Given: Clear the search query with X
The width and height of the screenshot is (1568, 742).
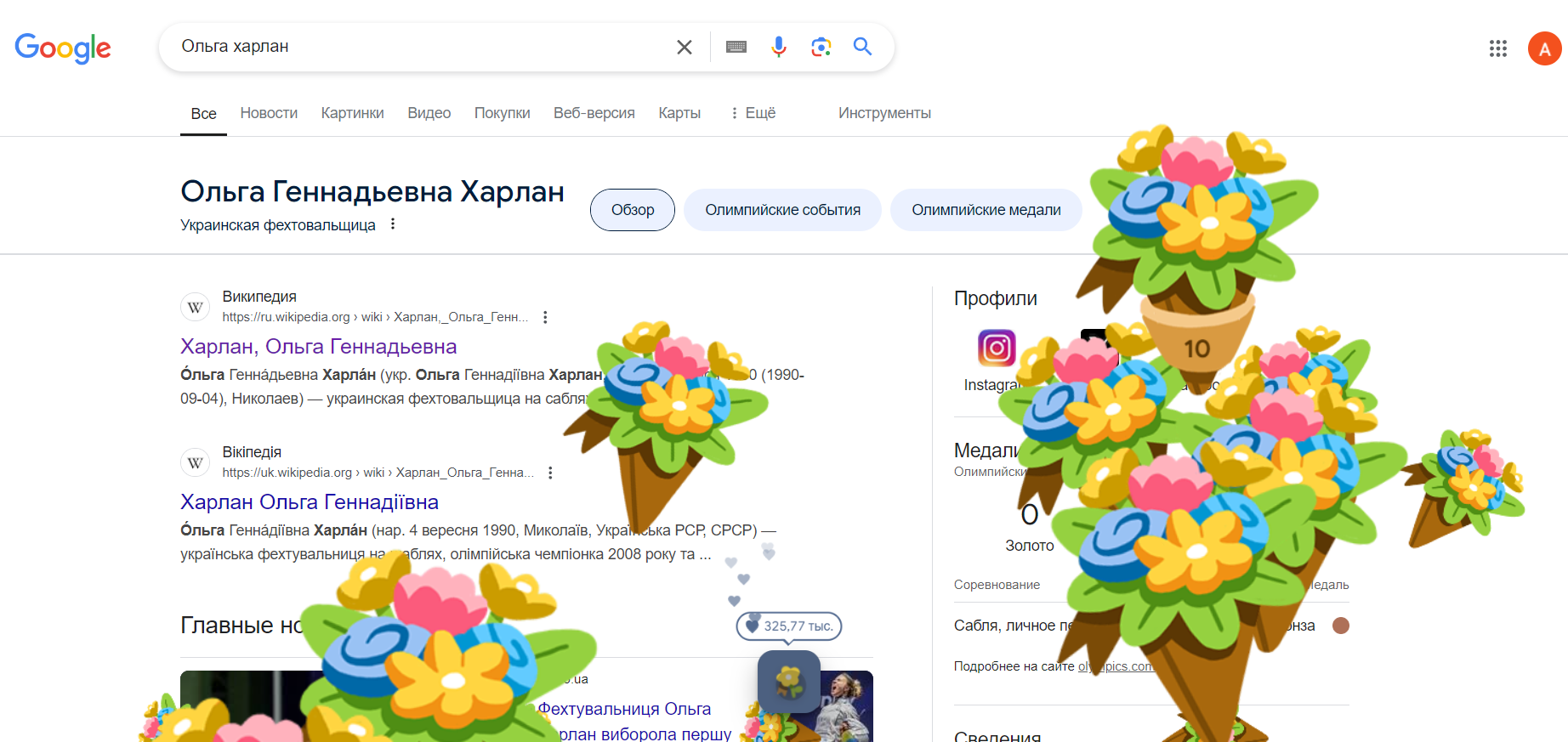Looking at the screenshot, I should click(x=685, y=47).
